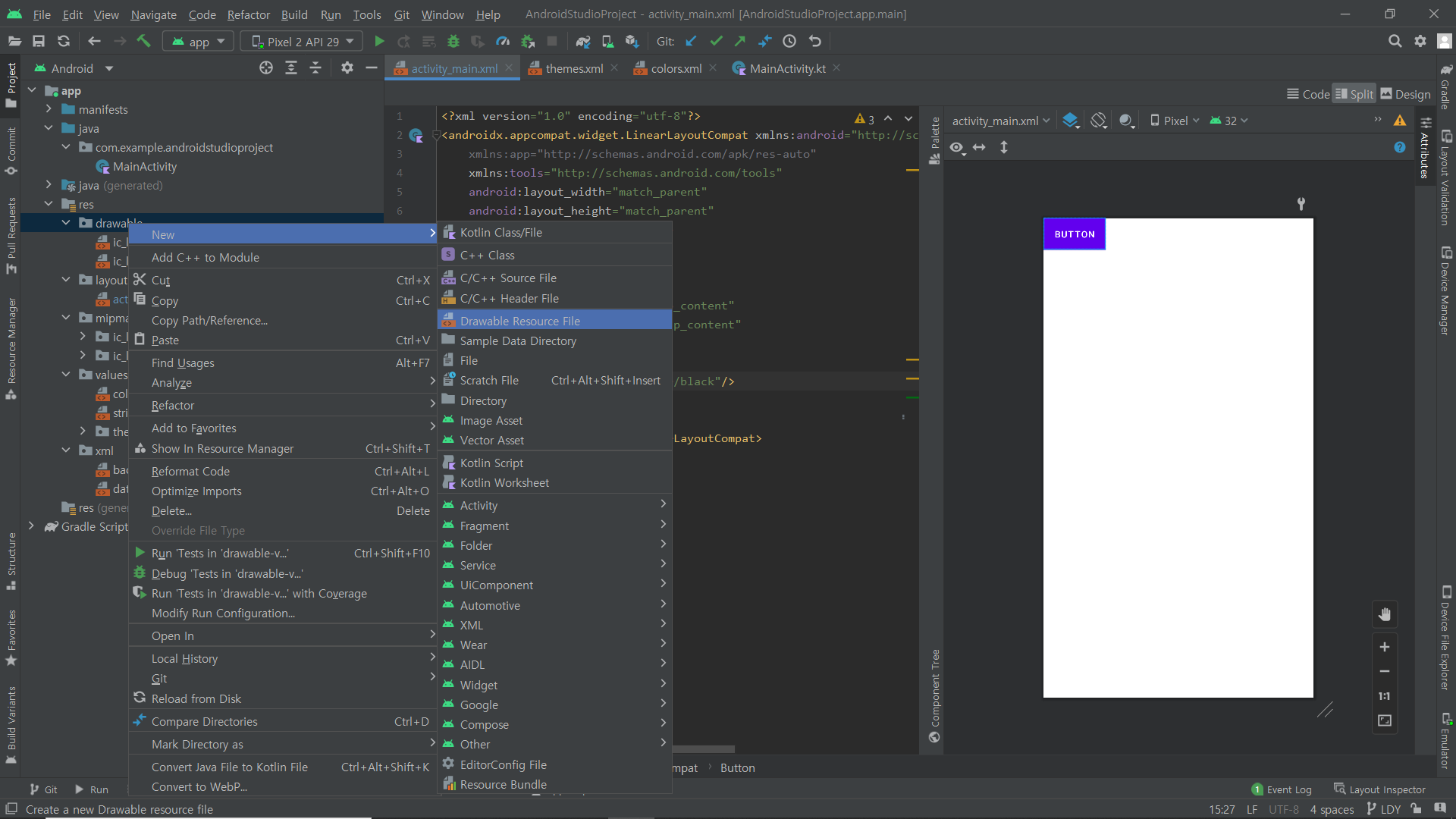This screenshot has height=819, width=1456.
Task: Click the zoom to fit screen icon
Action: point(1385,720)
